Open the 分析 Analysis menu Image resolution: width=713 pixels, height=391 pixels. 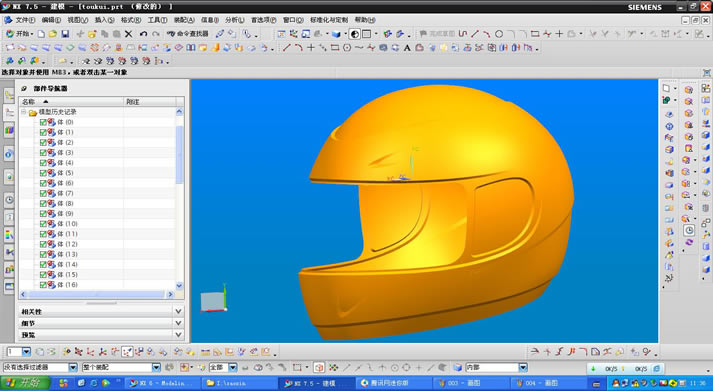235,20
